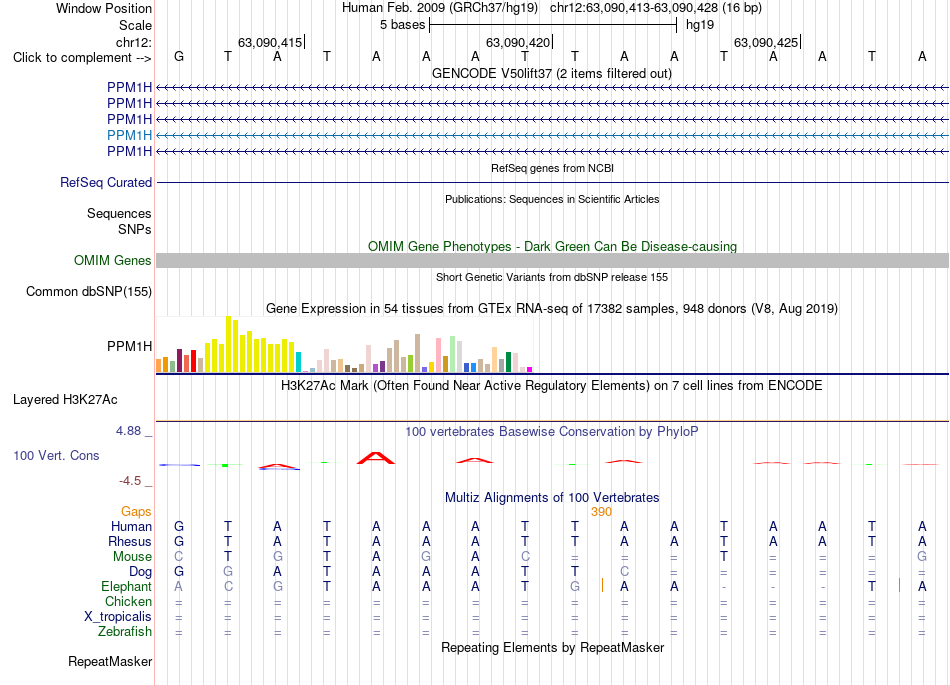Click the -4.5 PhyloP lower scale value
Viewport: 950px width, 685px height.
click(x=130, y=481)
